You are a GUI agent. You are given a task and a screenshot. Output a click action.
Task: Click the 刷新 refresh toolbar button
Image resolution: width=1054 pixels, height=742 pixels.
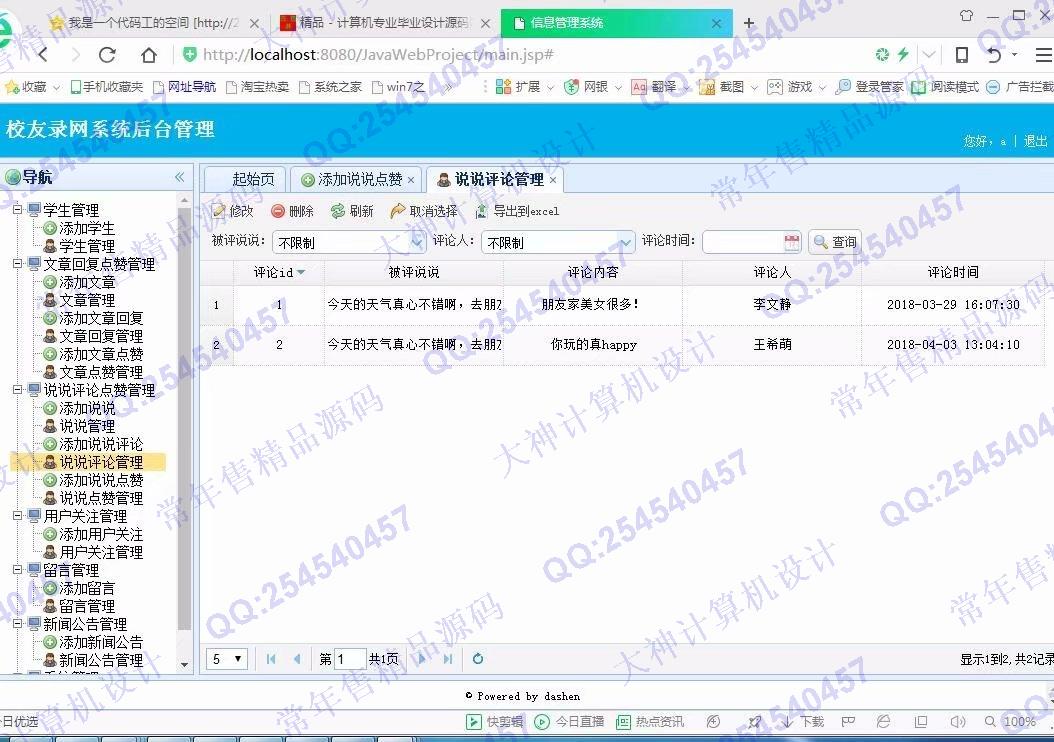352,211
